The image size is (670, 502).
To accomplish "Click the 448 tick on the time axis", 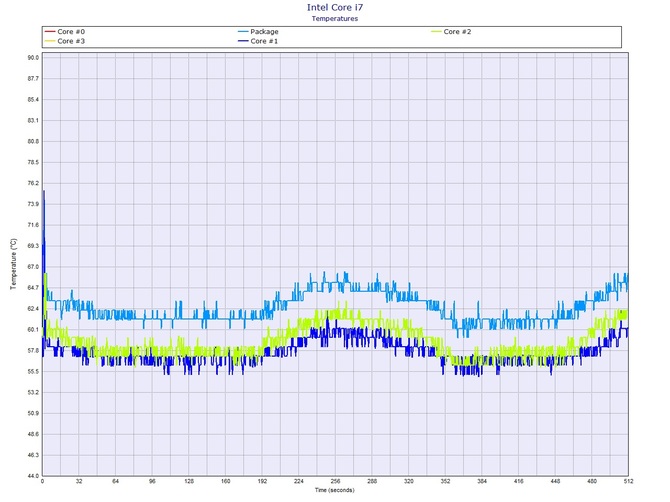I will [555, 481].
